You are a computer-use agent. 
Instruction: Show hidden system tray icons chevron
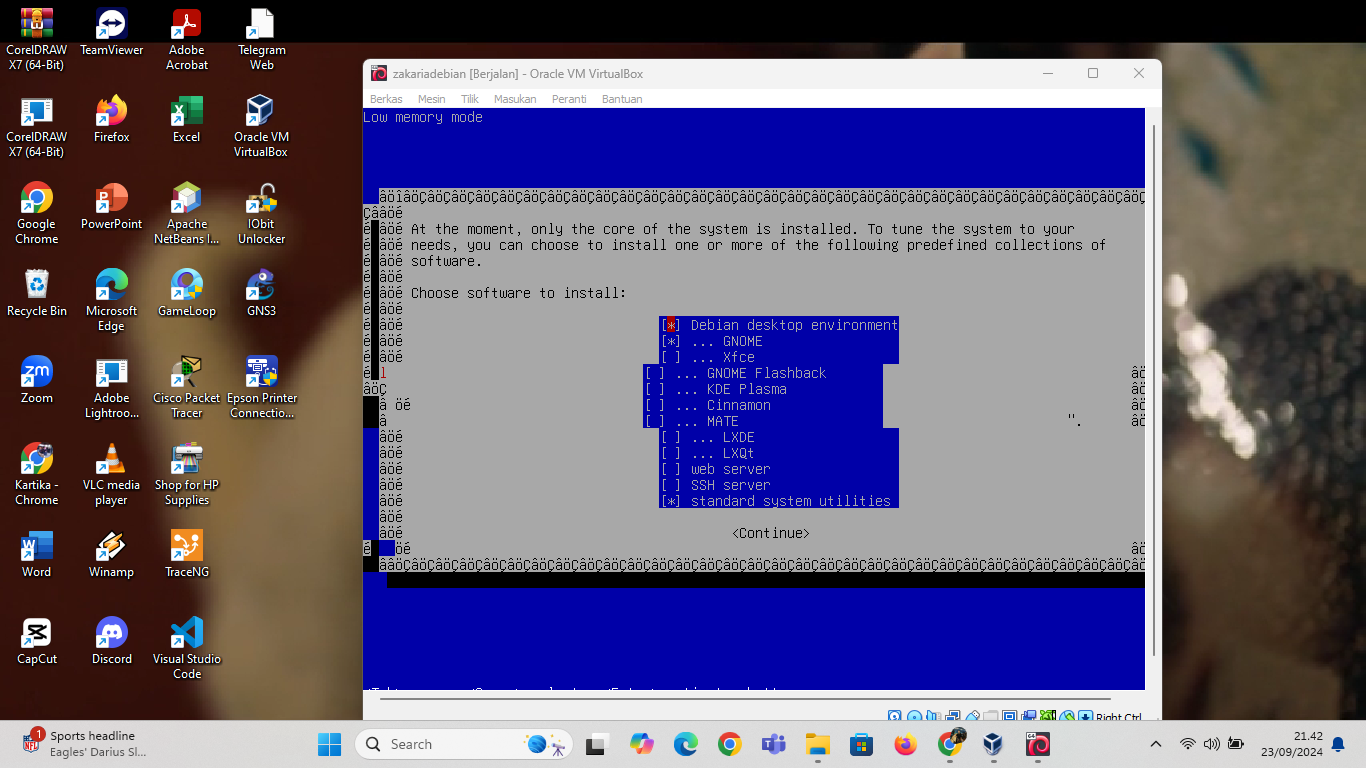click(1156, 744)
